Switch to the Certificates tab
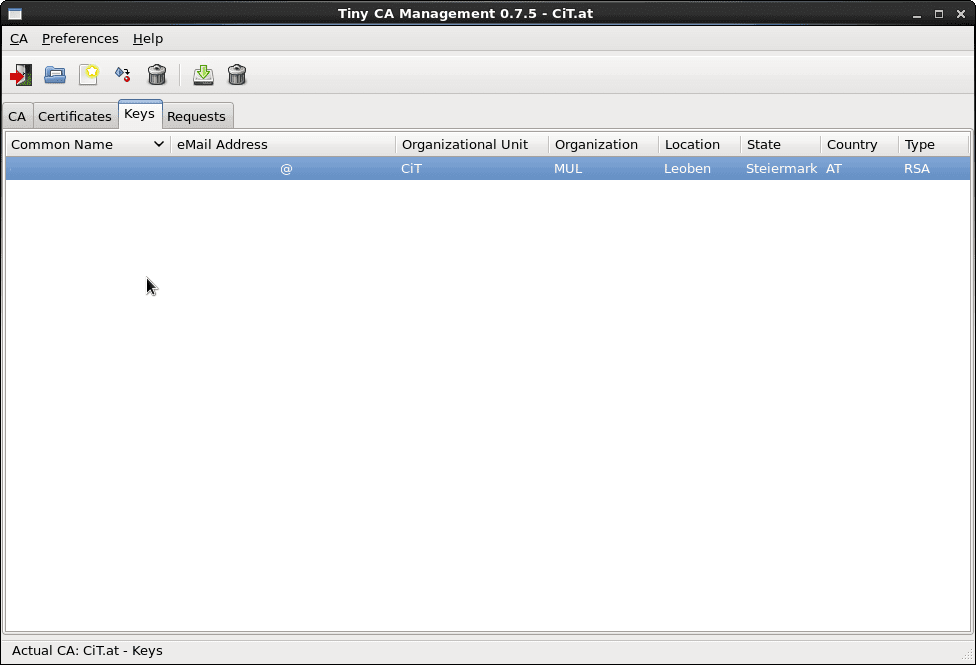 click(x=74, y=116)
